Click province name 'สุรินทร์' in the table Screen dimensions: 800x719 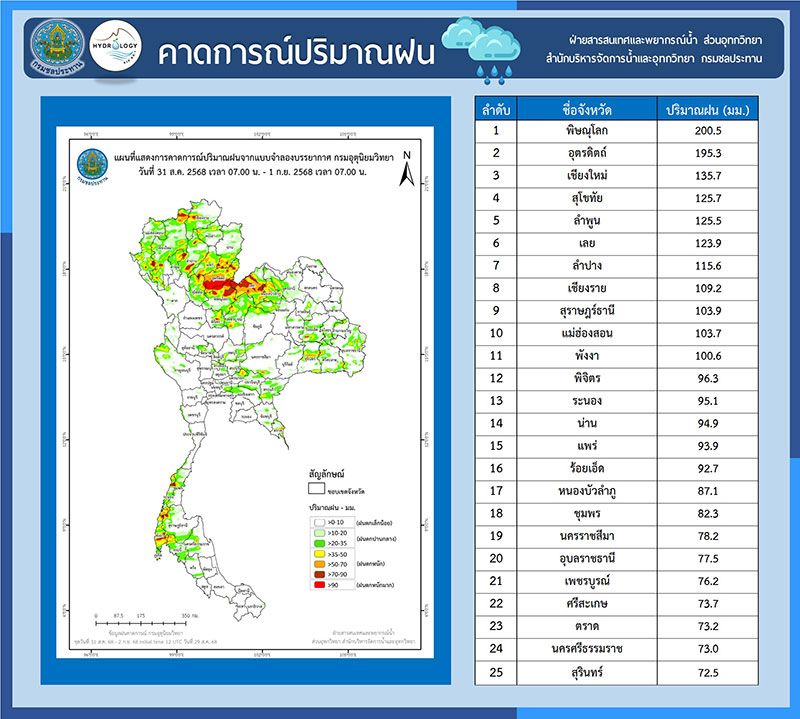pyautogui.click(x=587, y=672)
